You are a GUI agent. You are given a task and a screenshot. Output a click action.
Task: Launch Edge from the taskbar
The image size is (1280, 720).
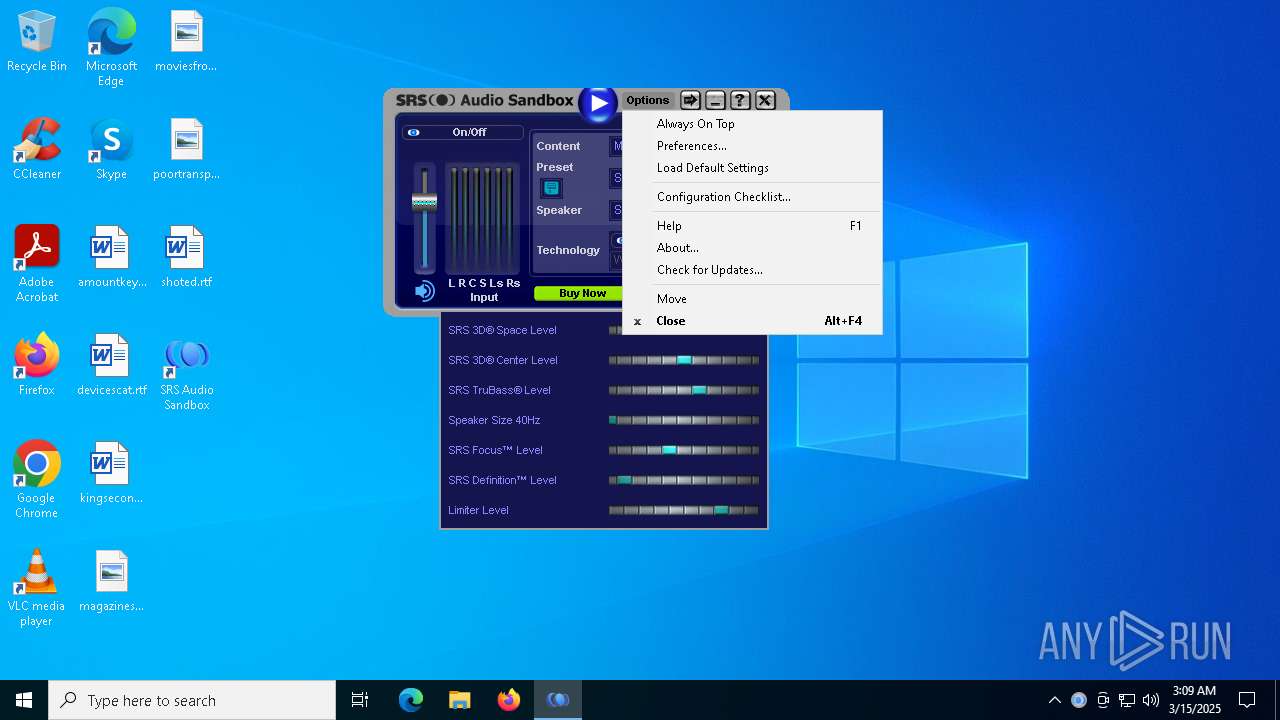tap(411, 700)
